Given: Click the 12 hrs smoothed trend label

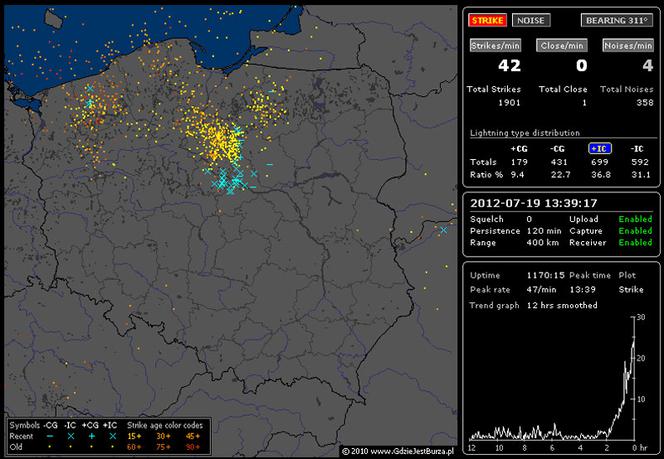Looking at the screenshot, I should pyautogui.click(x=562, y=305).
